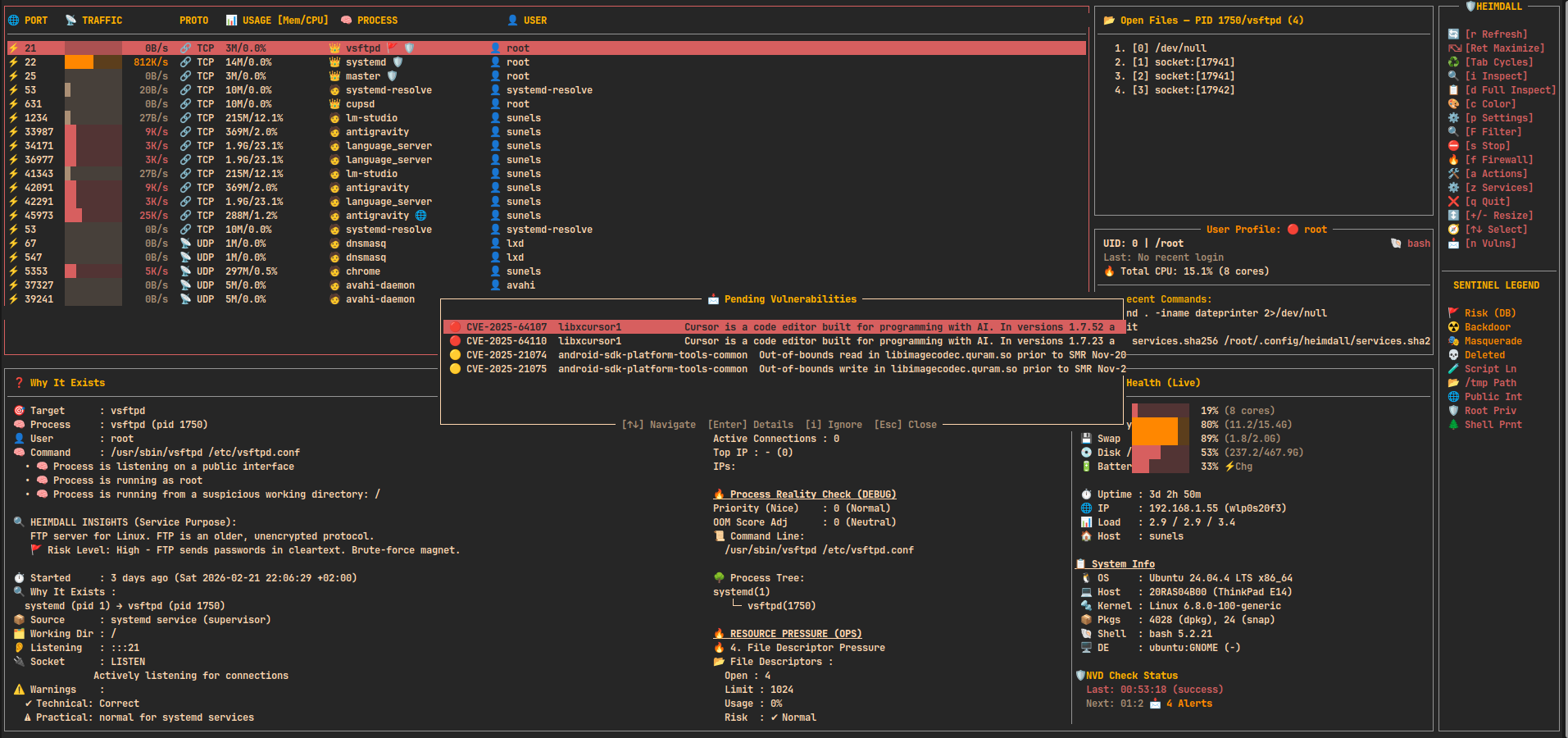Click [i] Ignore in vulnerabilities footer

(834, 425)
